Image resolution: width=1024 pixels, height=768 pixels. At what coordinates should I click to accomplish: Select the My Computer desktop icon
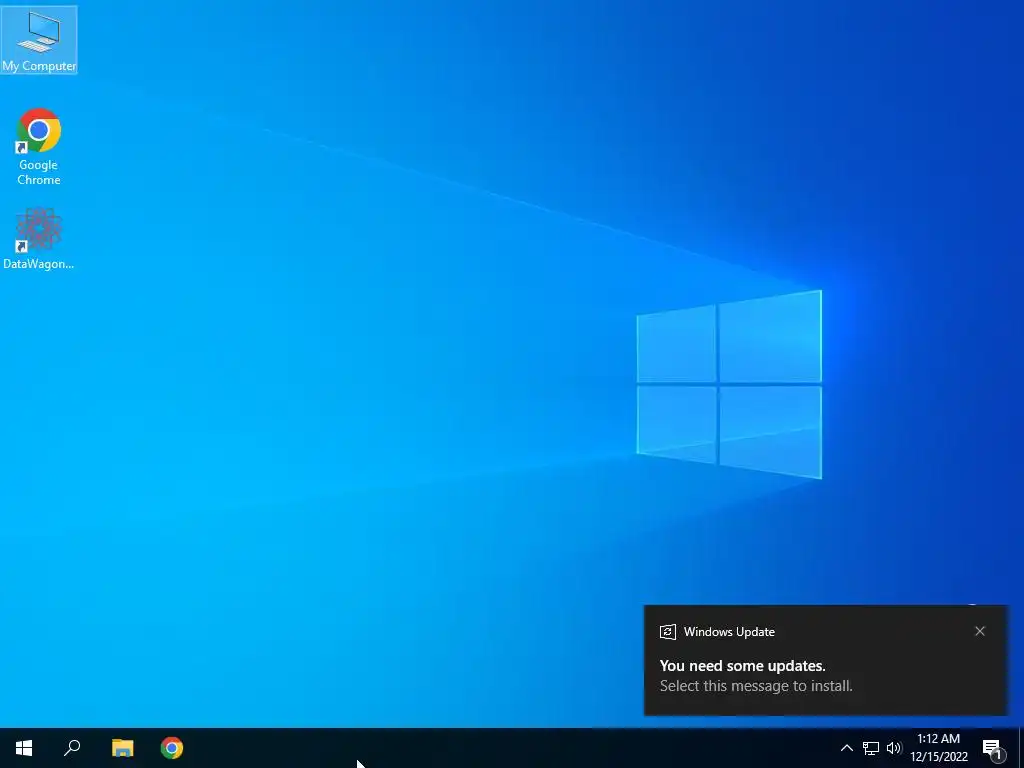(x=39, y=39)
